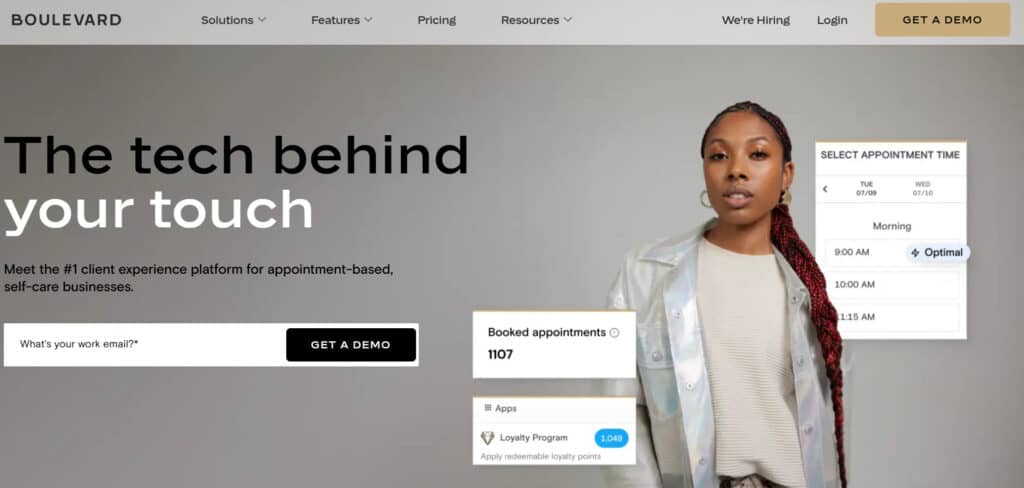
Task: Click the back arrow in appointment calendar
Action: (x=825, y=189)
